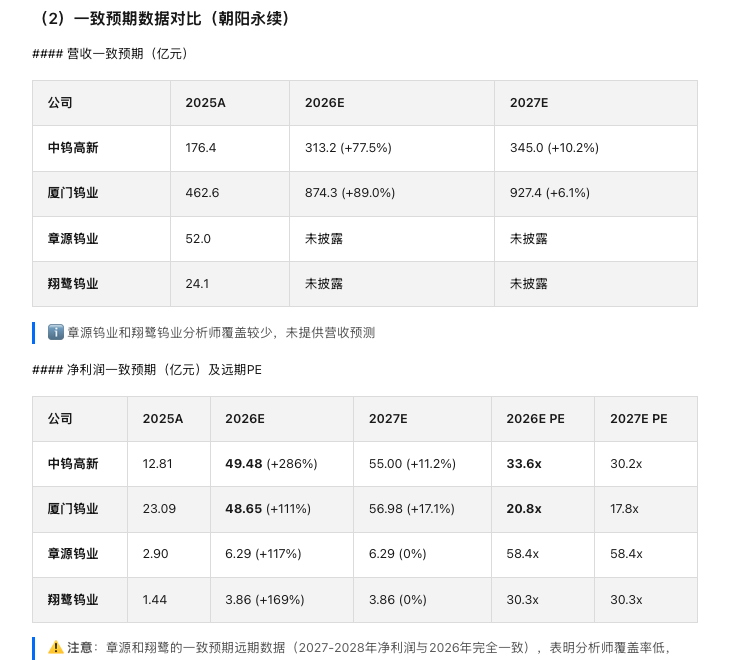
Task: Click the 2027E PE column header
Action: click(639, 419)
